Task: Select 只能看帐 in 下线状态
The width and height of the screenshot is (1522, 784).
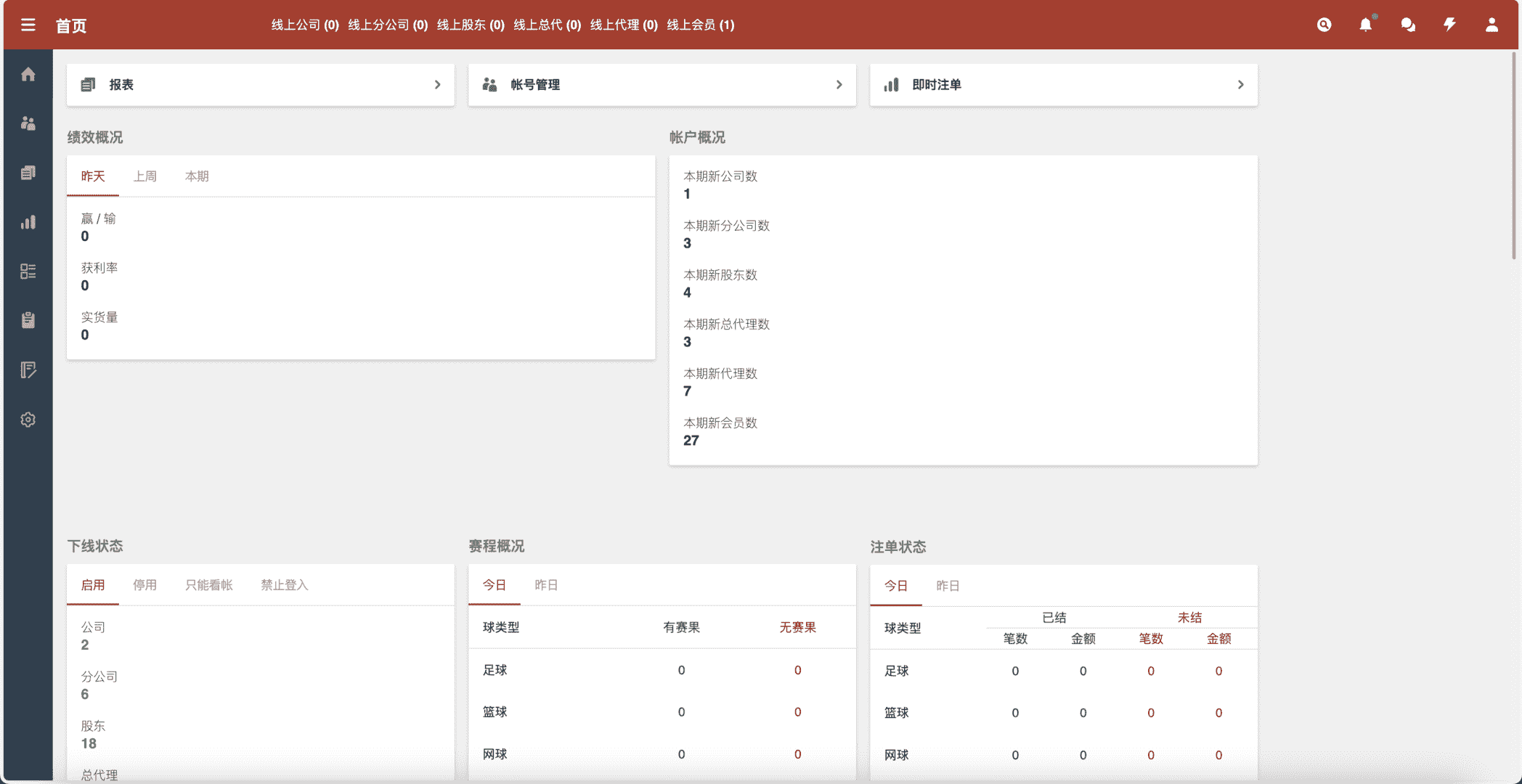Action: (211, 585)
